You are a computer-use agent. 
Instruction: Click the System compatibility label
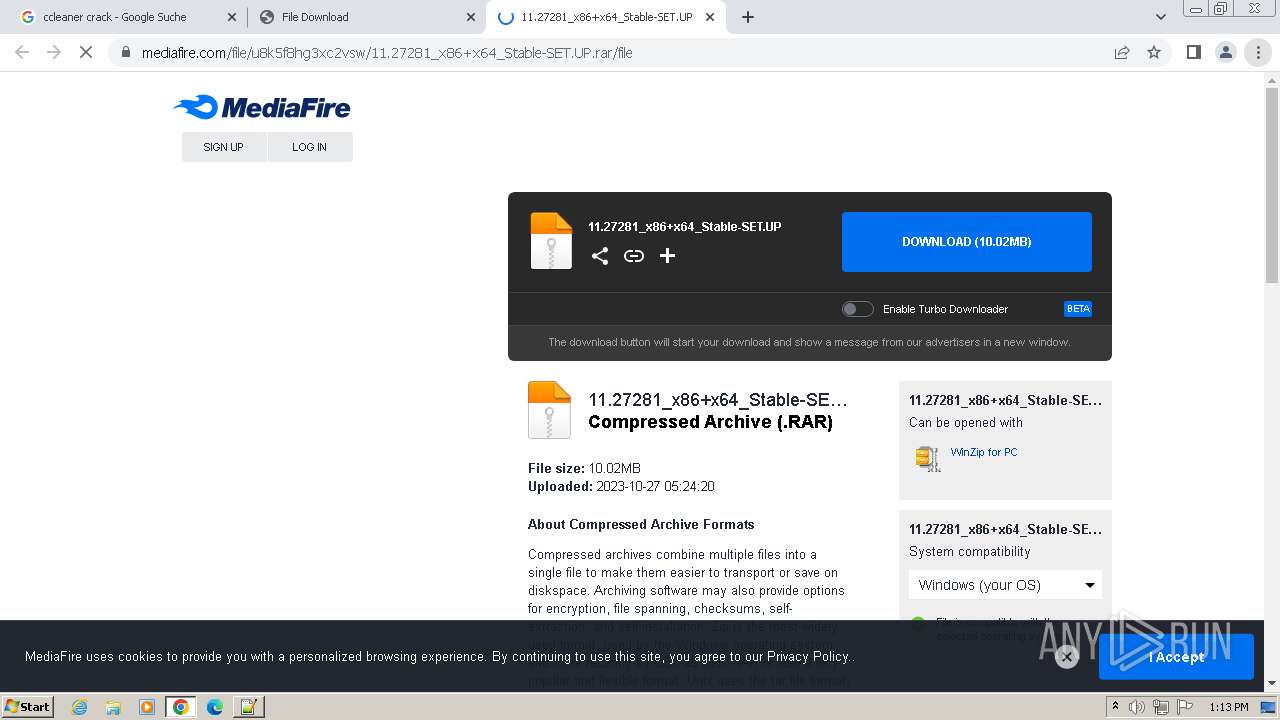pos(969,552)
